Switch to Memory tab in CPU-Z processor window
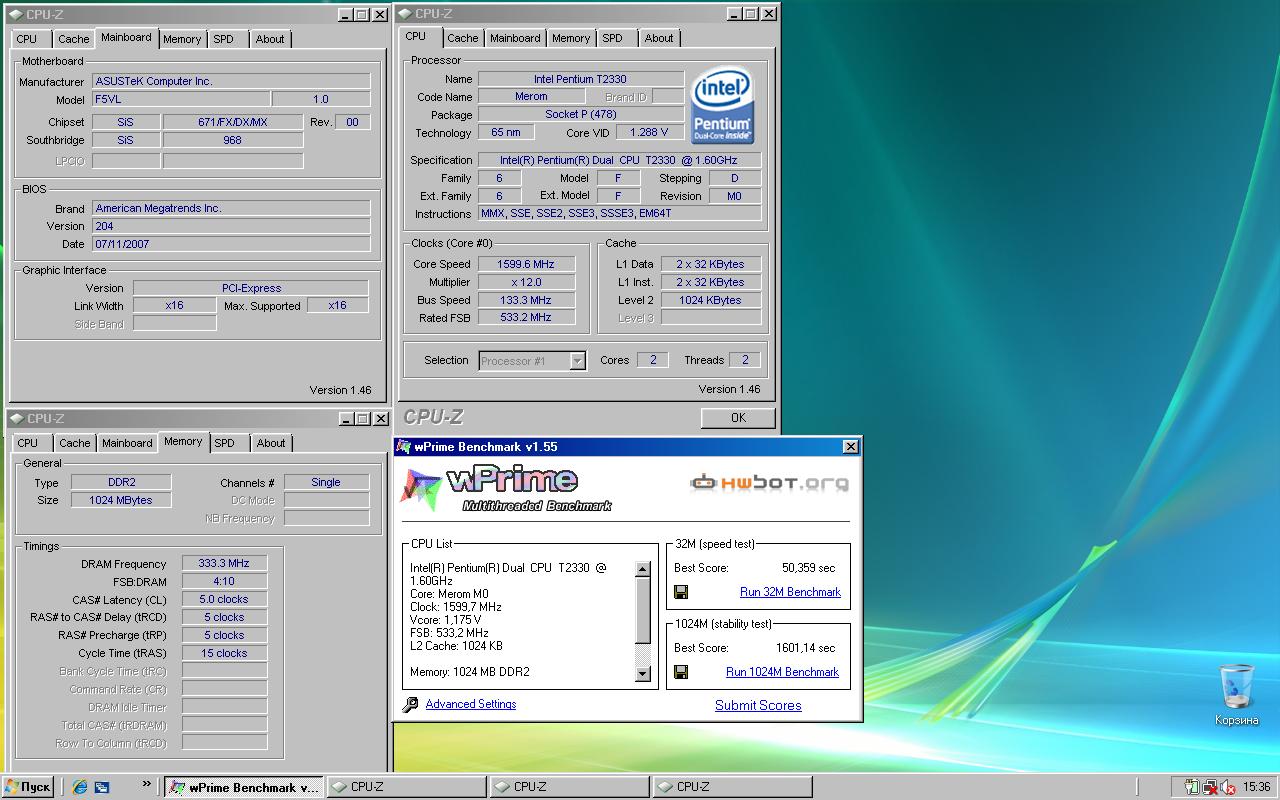This screenshot has width=1280, height=800. (x=571, y=38)
